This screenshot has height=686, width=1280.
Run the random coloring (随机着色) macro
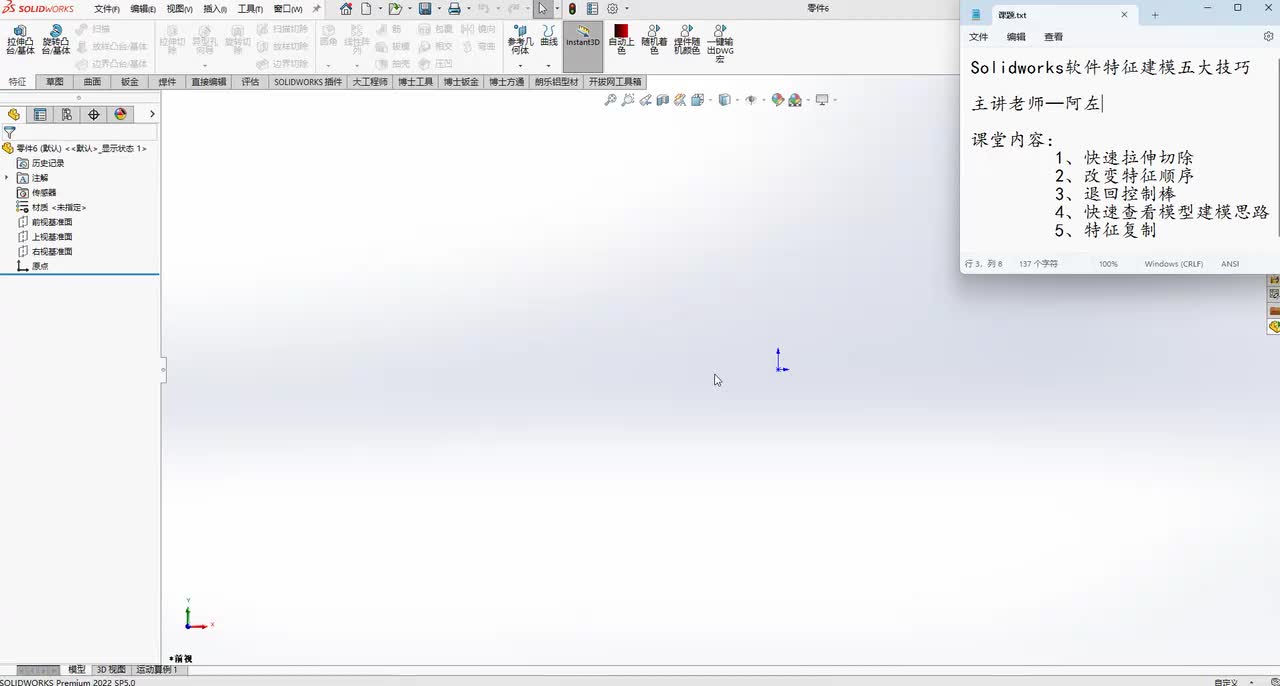coord(654,40)
